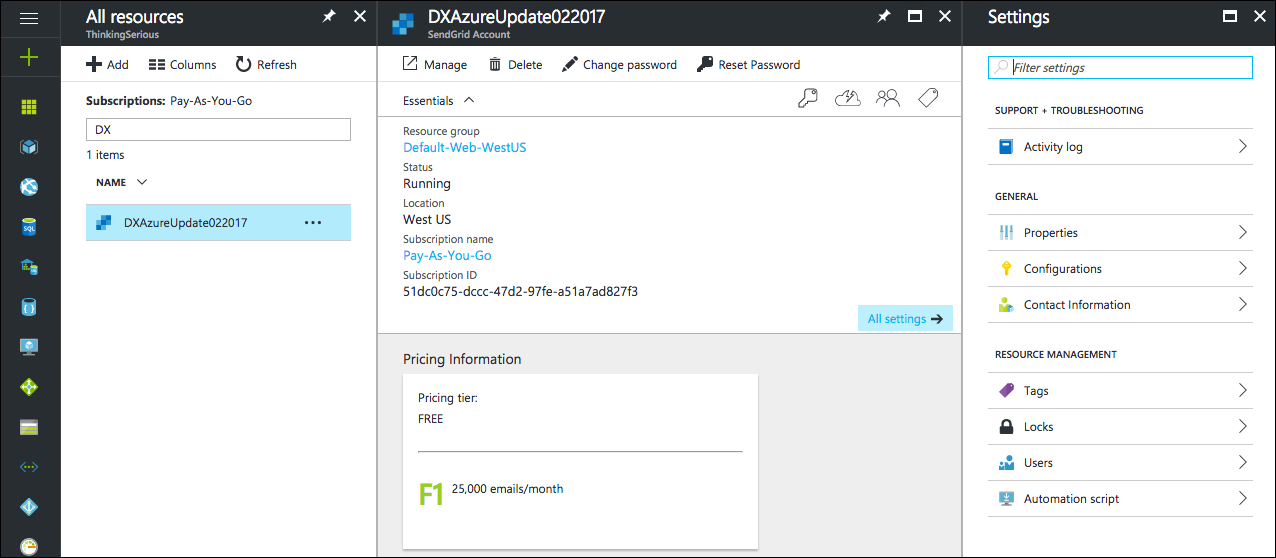1276x558 pixels.
Task: Pin the DXAzureUpdate022017 blade
Action: click(883, 17)
